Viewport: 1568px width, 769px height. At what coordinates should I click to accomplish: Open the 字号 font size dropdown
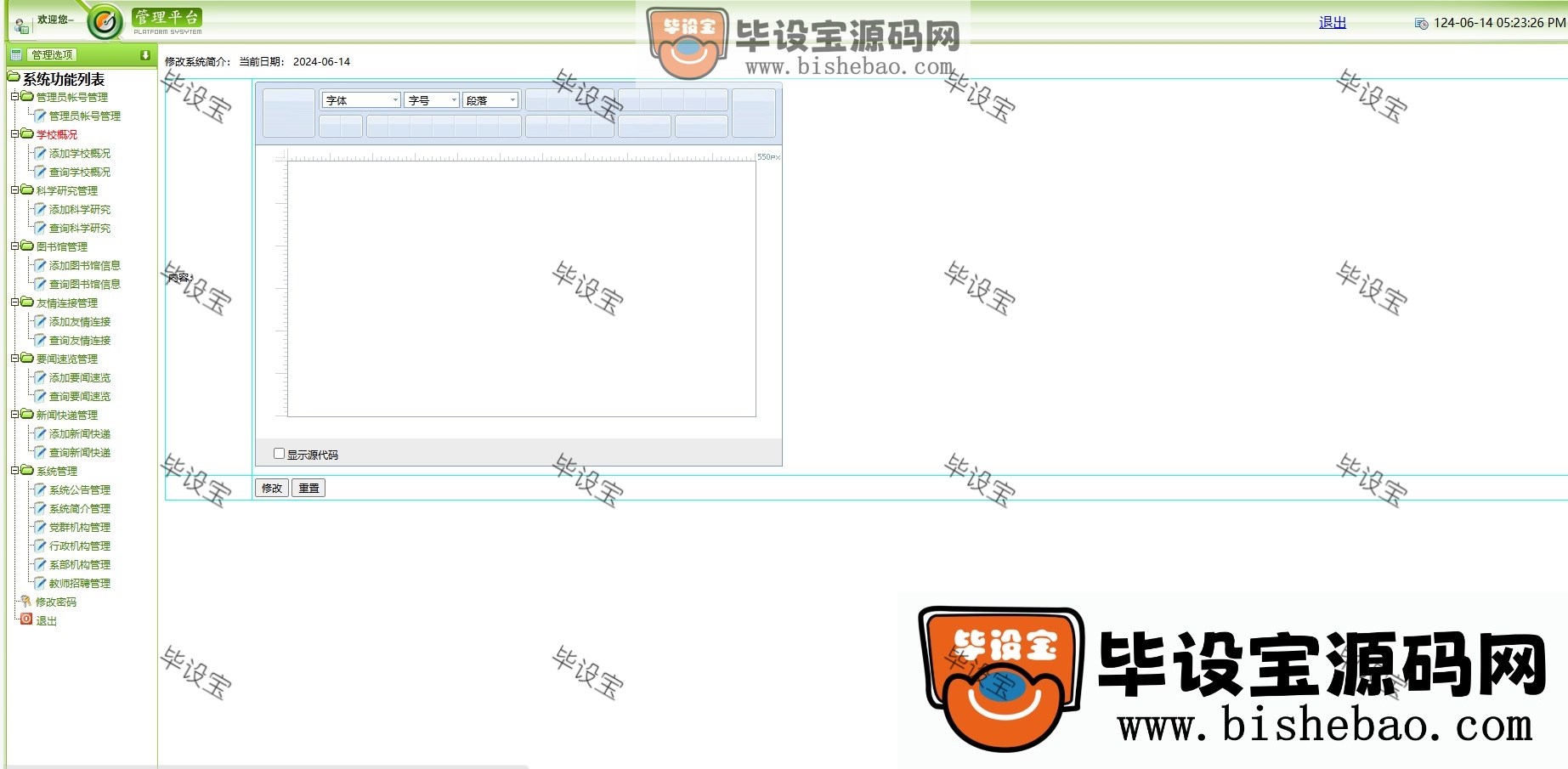[432, 100]
